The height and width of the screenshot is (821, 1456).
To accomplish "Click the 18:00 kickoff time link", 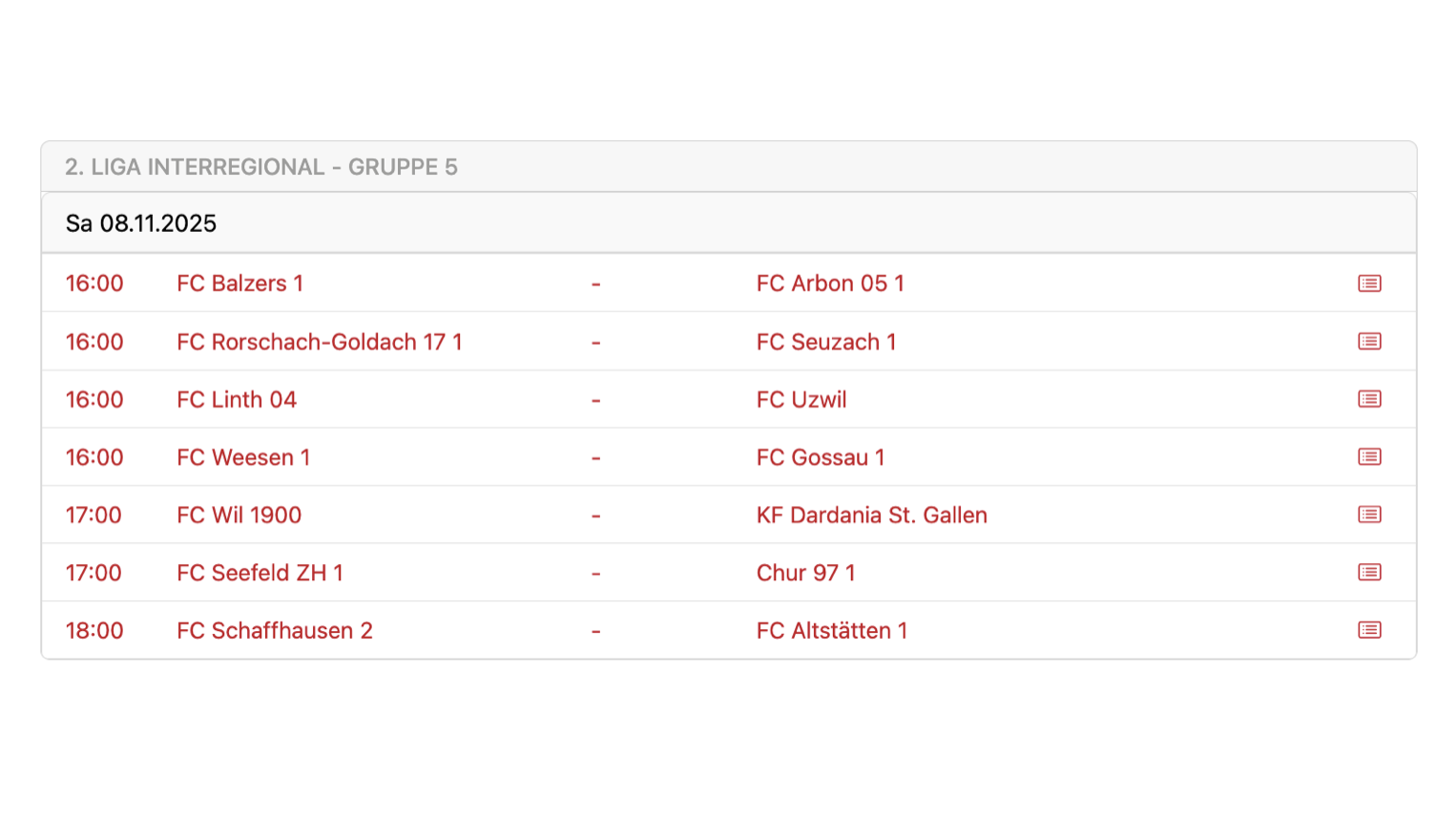I will click(94, 631).
